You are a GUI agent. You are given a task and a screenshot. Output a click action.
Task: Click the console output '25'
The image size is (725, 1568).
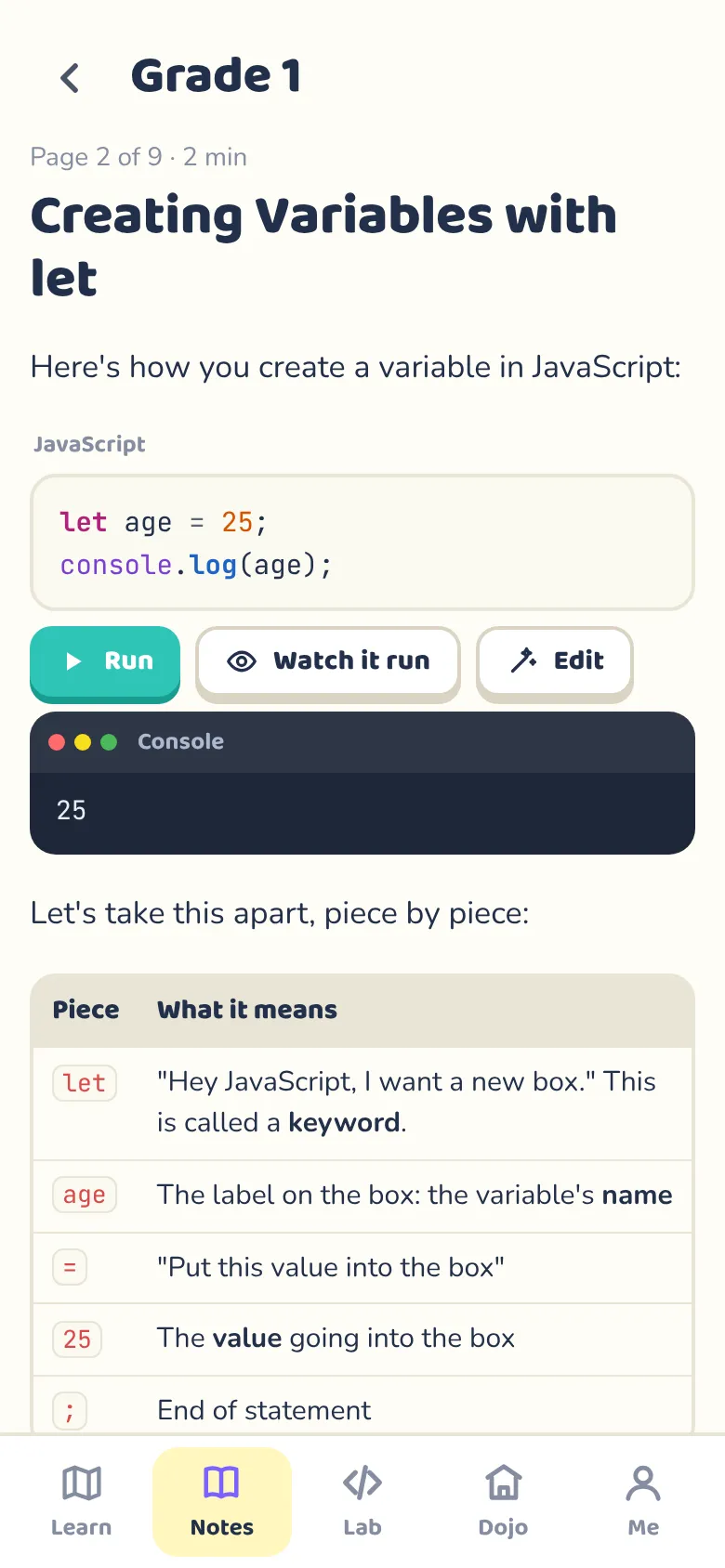pos(71,810)
